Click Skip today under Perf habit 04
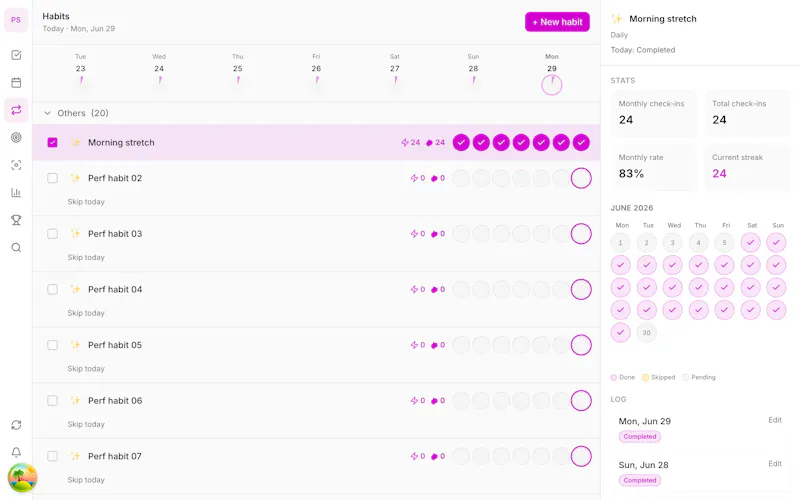 click(x=86, y=313)
